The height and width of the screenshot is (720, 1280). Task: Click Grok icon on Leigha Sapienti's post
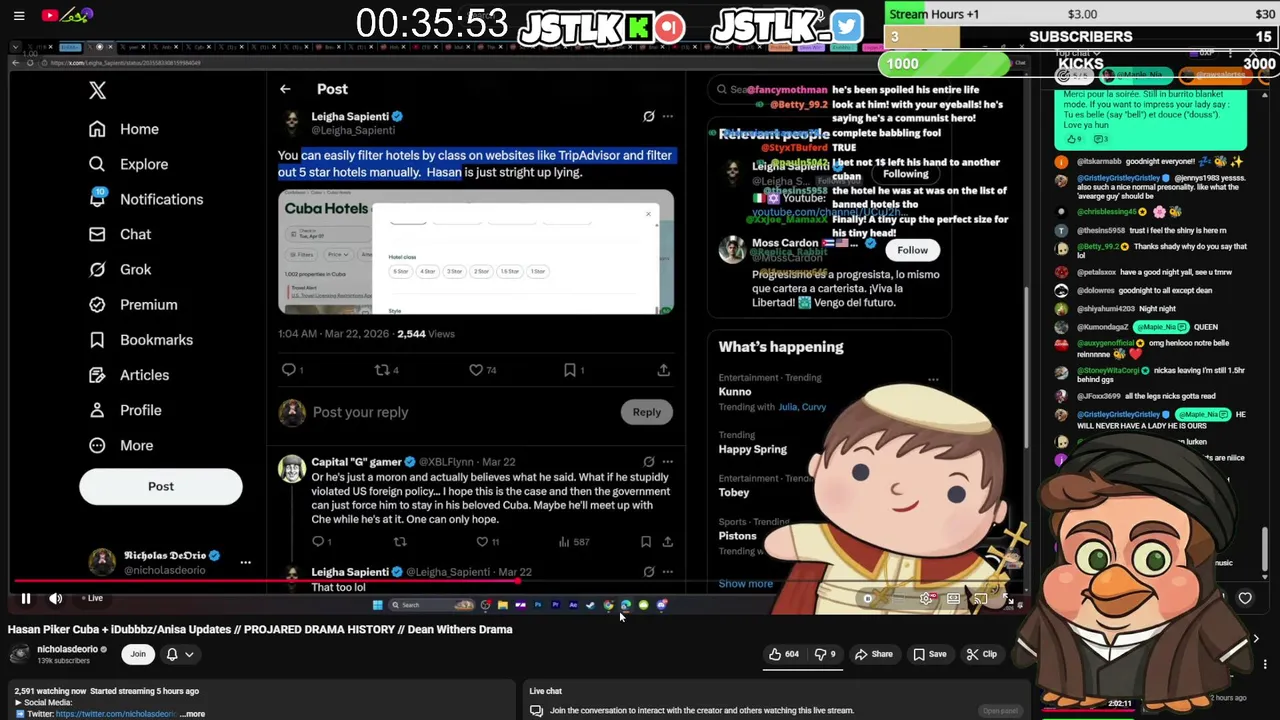coord(648,117)
